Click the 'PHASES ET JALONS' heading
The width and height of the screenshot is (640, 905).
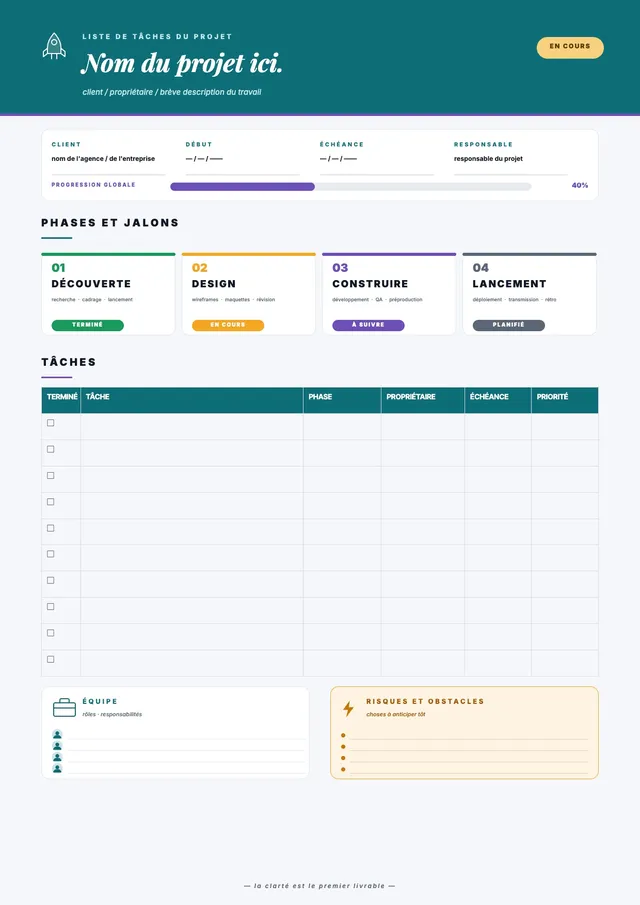pyautogui.click(x=110, y=223)
